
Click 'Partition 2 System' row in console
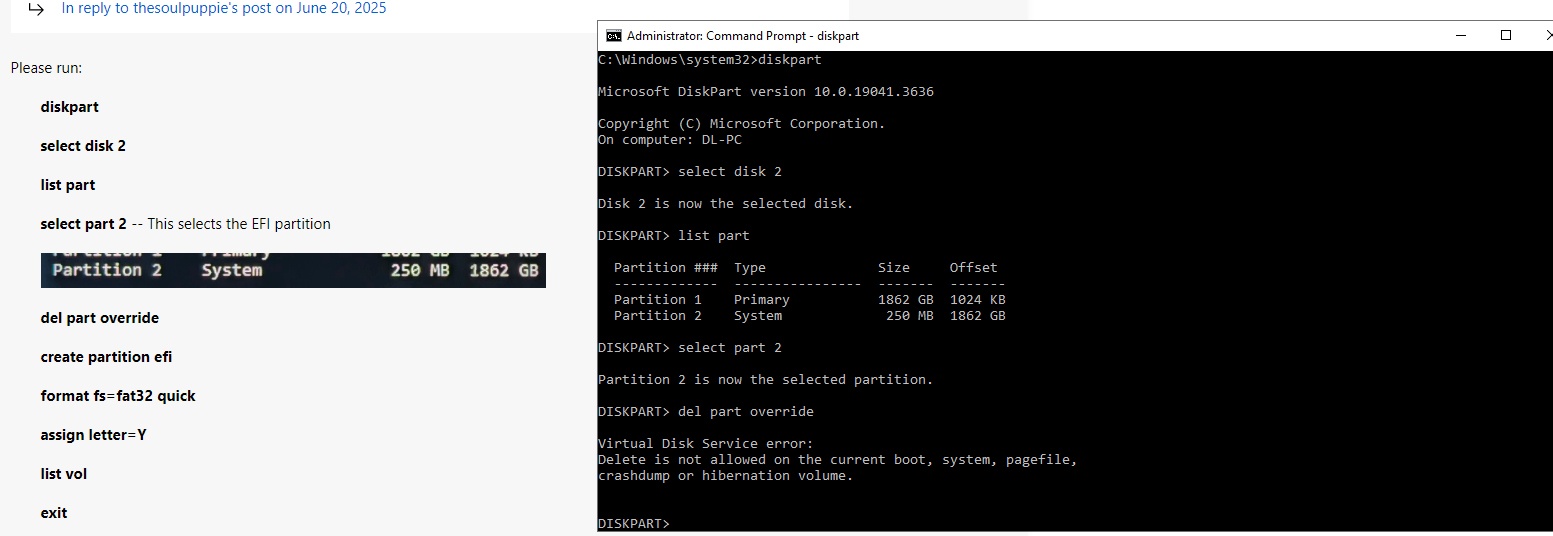[810, 316]
